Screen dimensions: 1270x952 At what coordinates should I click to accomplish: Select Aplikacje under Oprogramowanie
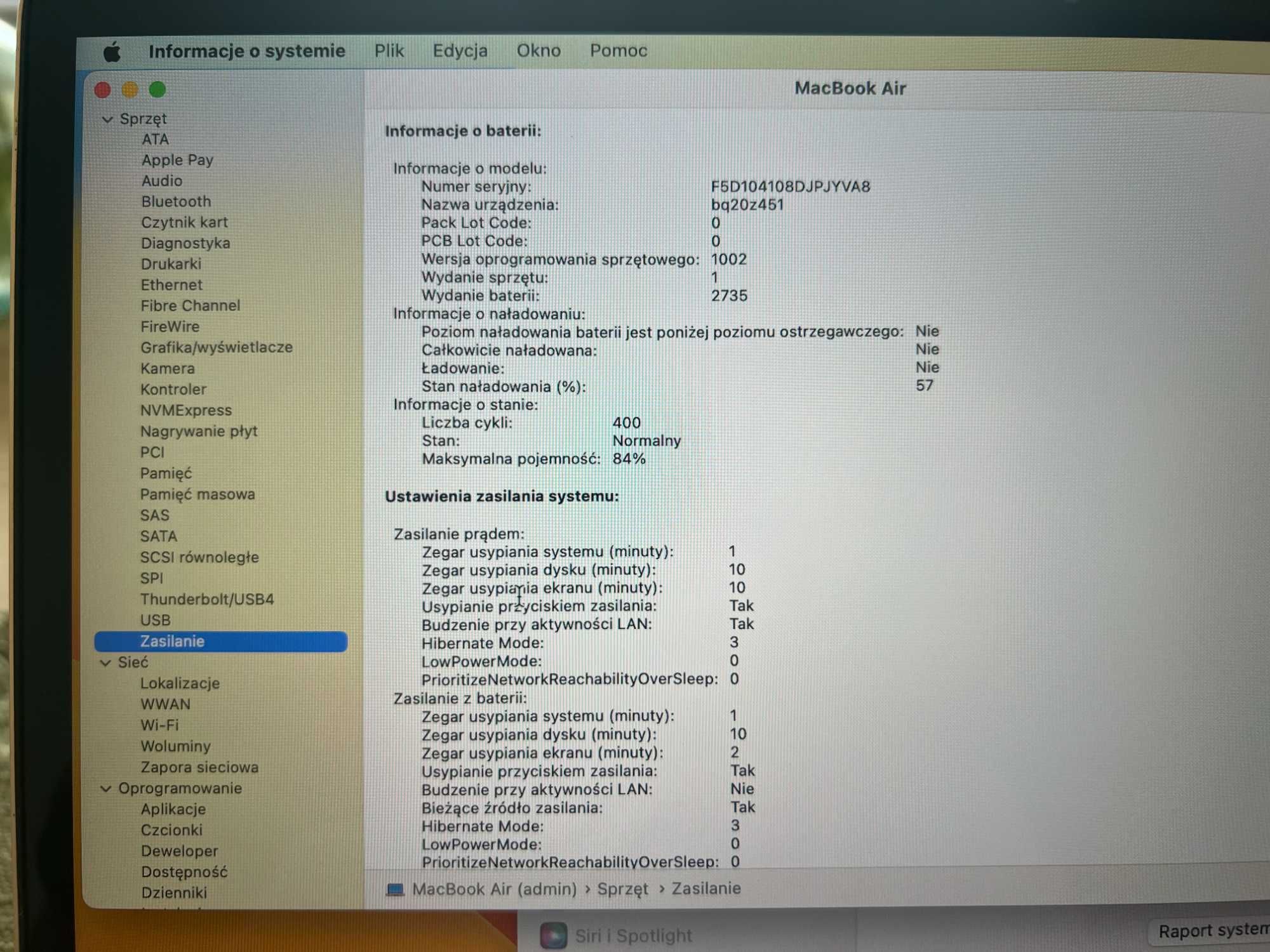[173, 809]
